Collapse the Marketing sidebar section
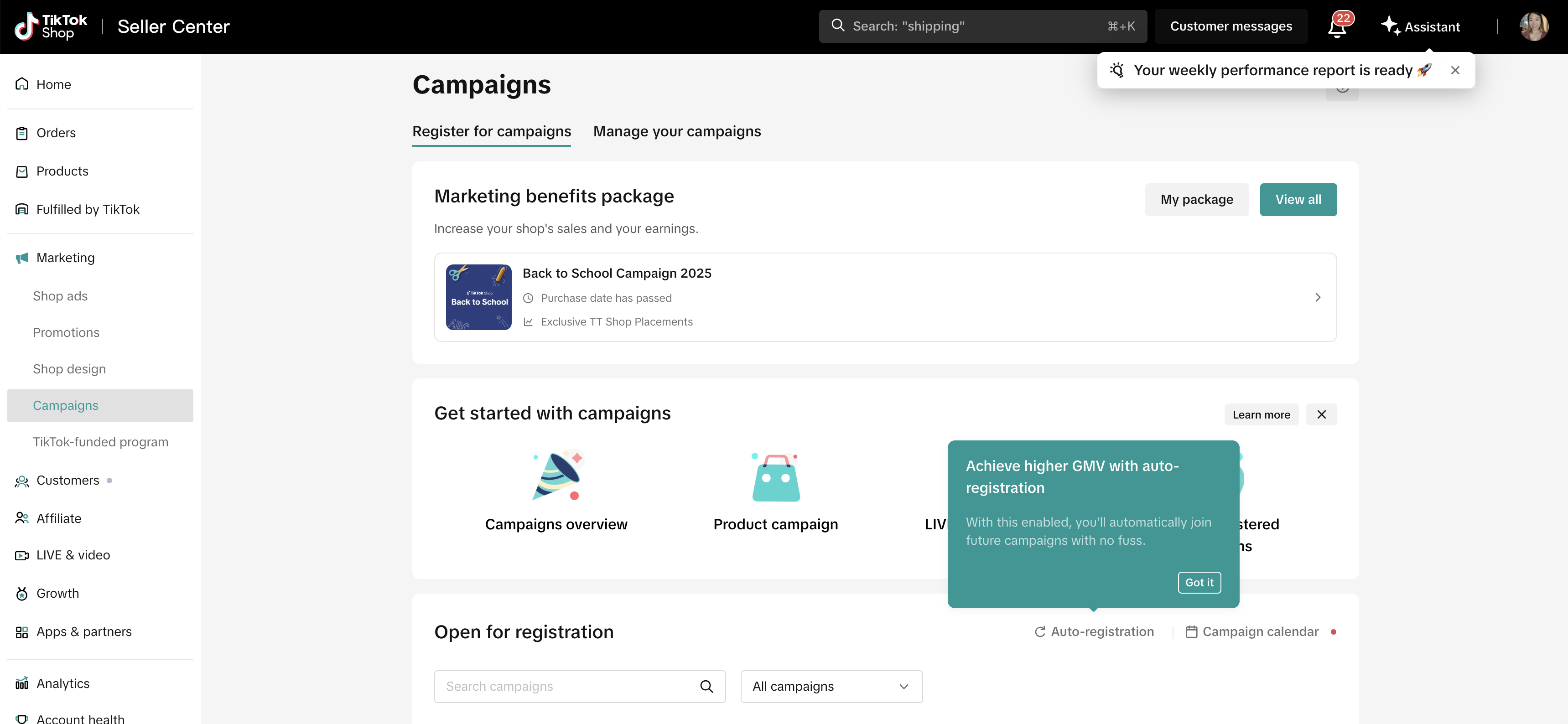This screenshot has height=724, width=1568. click(66, 258)
